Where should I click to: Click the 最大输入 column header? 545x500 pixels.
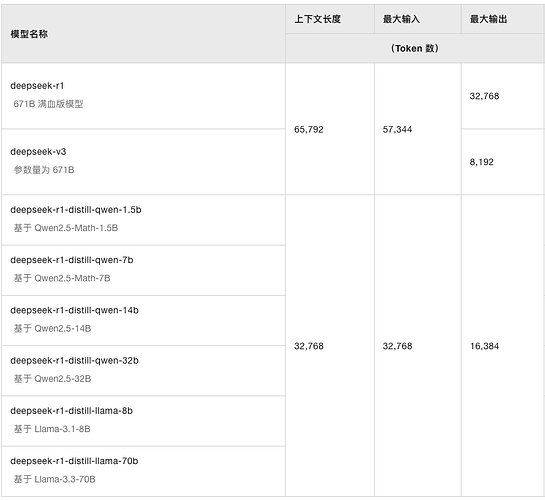click(401, 19)
